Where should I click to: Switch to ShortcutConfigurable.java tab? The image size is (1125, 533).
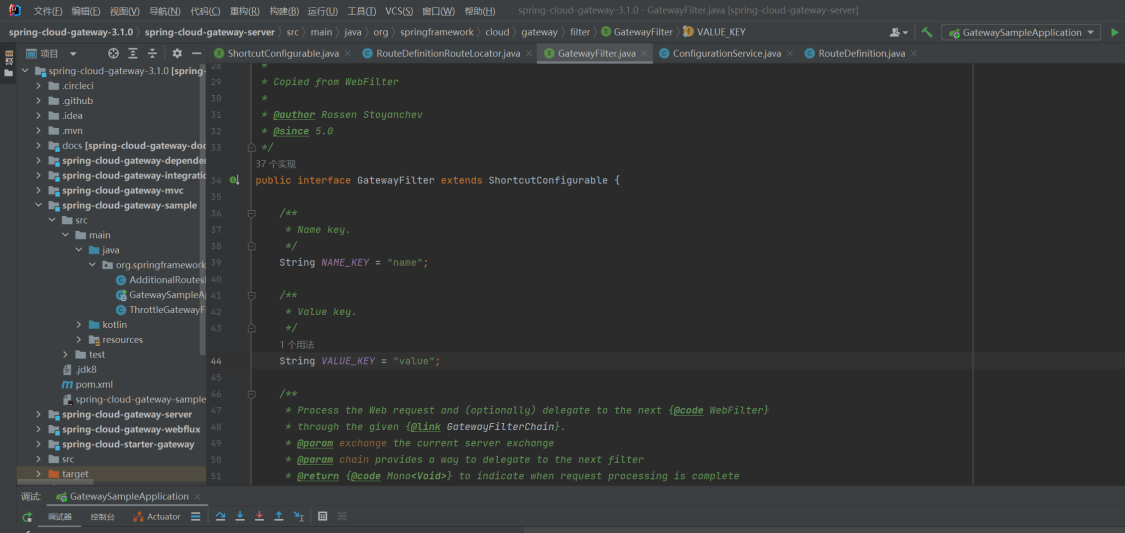pos(283,54)
